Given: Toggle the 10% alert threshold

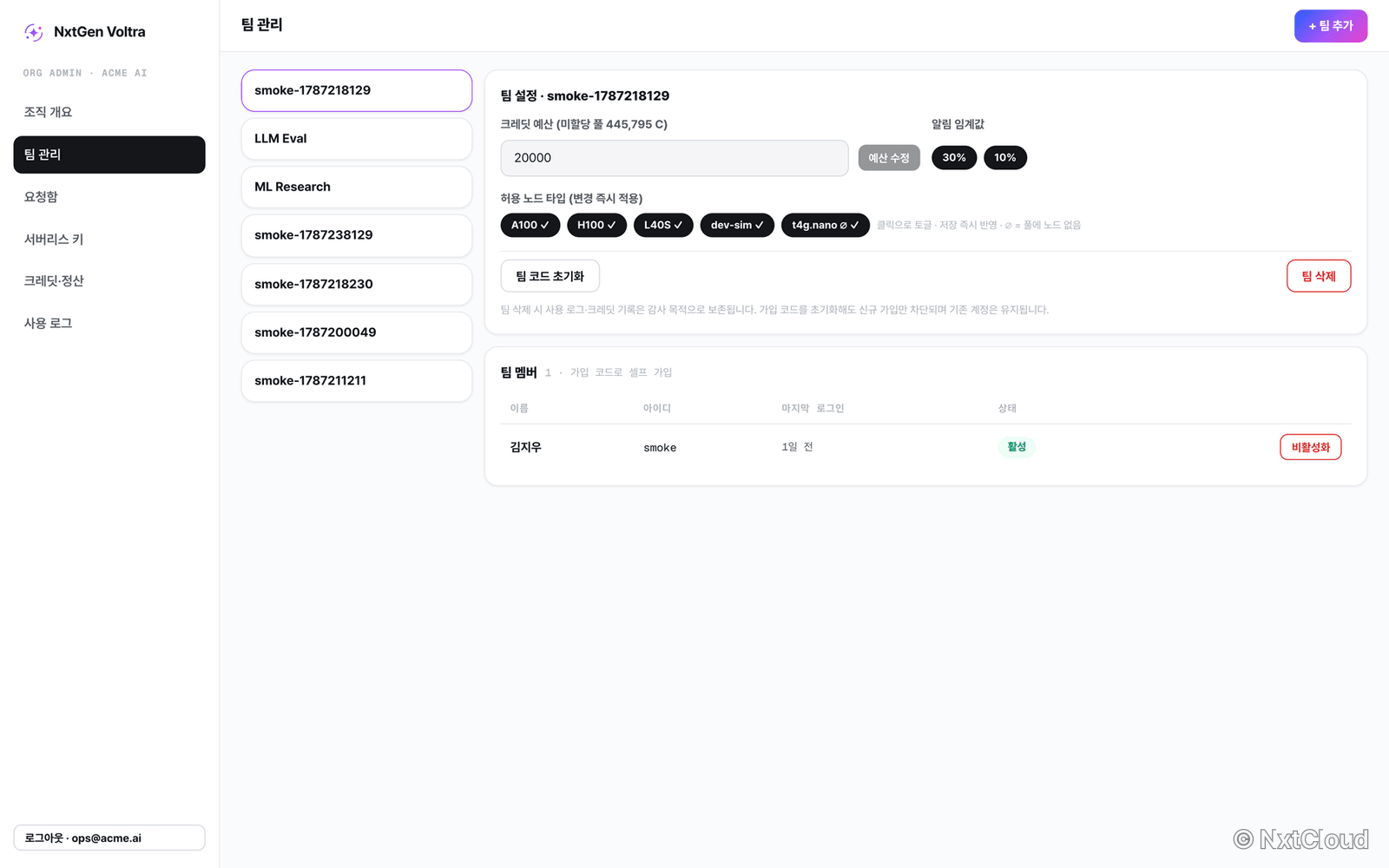Looking at the screenshot, I should point(1005,158).
